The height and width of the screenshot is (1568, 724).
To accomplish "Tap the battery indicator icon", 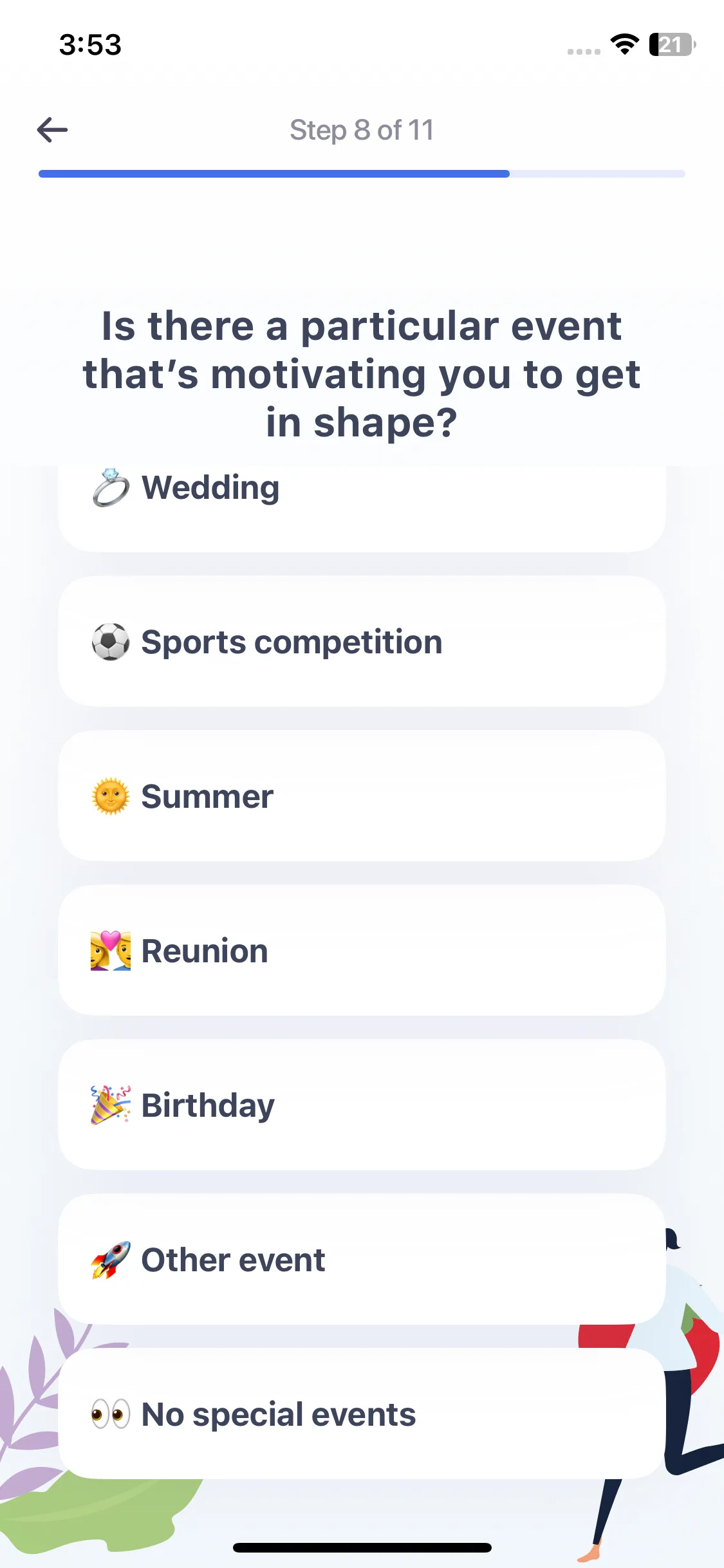I will 672,44.
